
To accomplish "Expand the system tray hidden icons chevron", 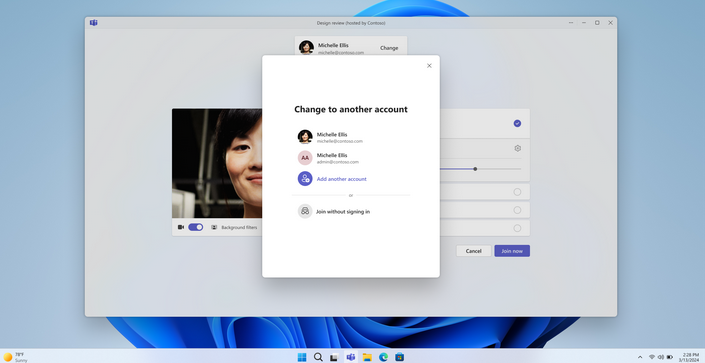I will point(640,357).
